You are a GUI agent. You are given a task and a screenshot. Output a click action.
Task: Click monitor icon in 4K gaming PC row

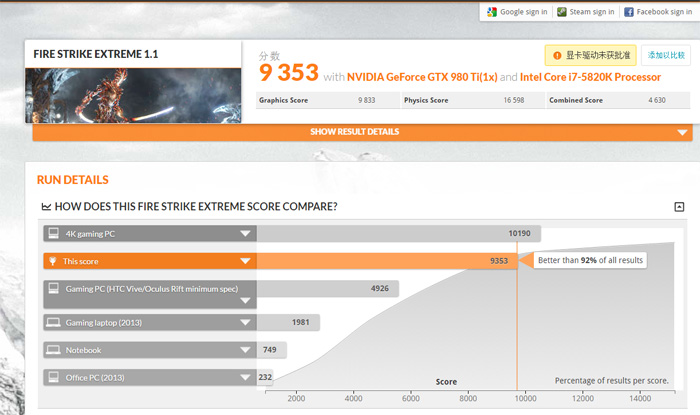pyautogui.click(x=54, y=233)
